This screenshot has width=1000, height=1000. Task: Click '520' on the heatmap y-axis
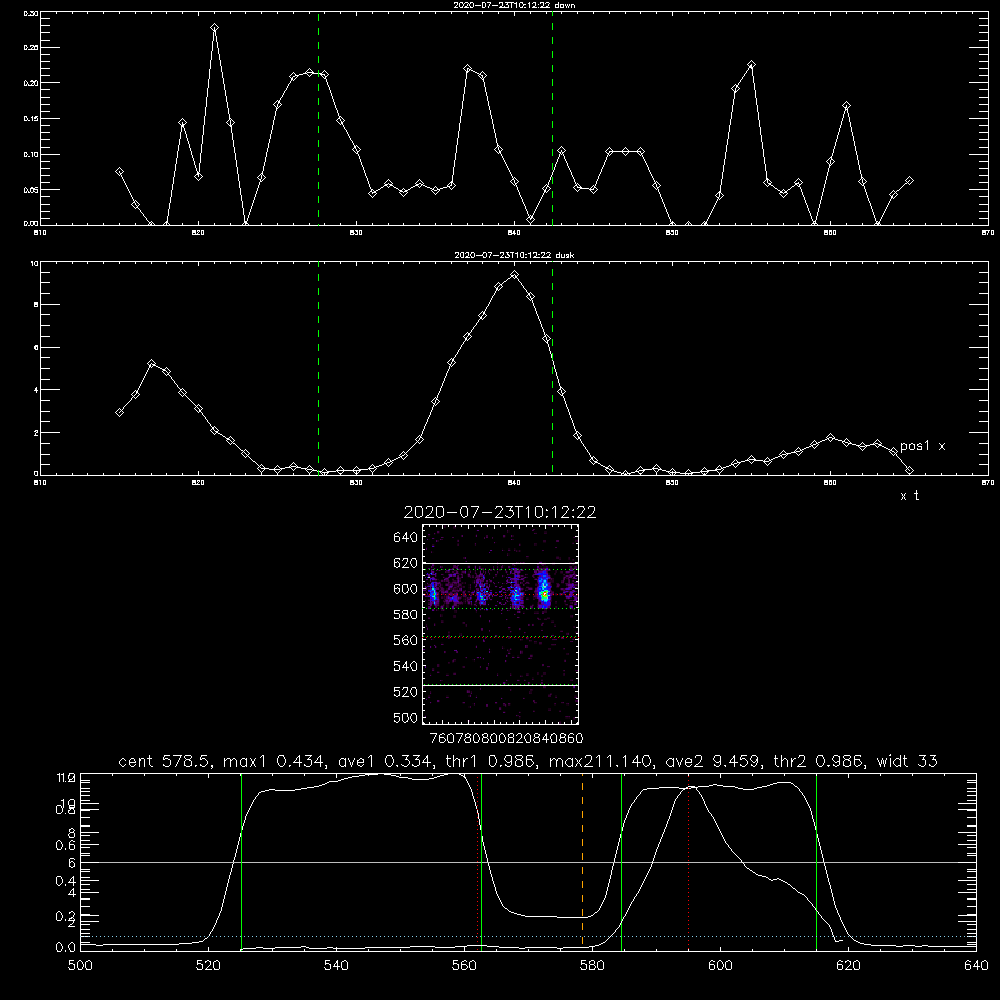[406, 692]
